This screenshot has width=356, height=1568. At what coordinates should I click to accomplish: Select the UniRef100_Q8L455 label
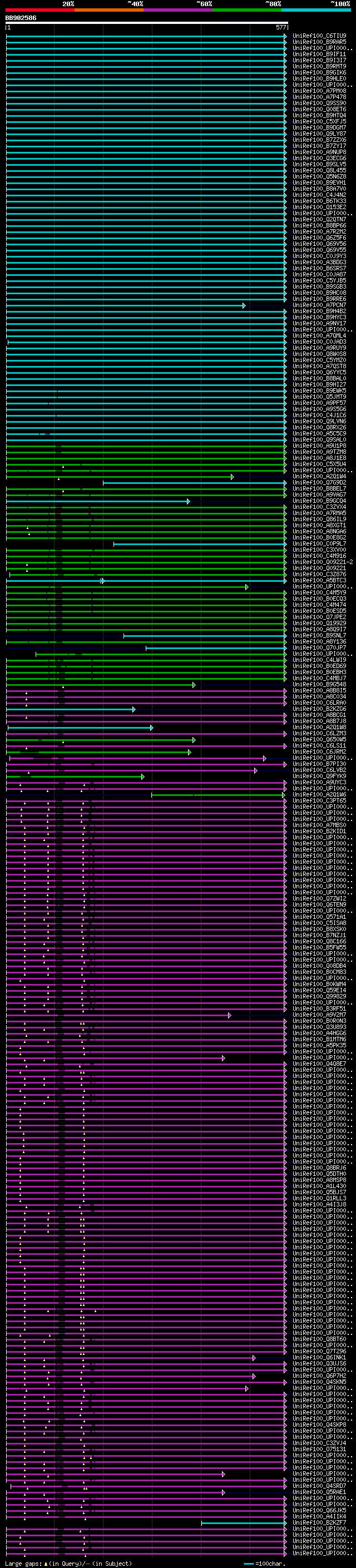click(319, 170)
